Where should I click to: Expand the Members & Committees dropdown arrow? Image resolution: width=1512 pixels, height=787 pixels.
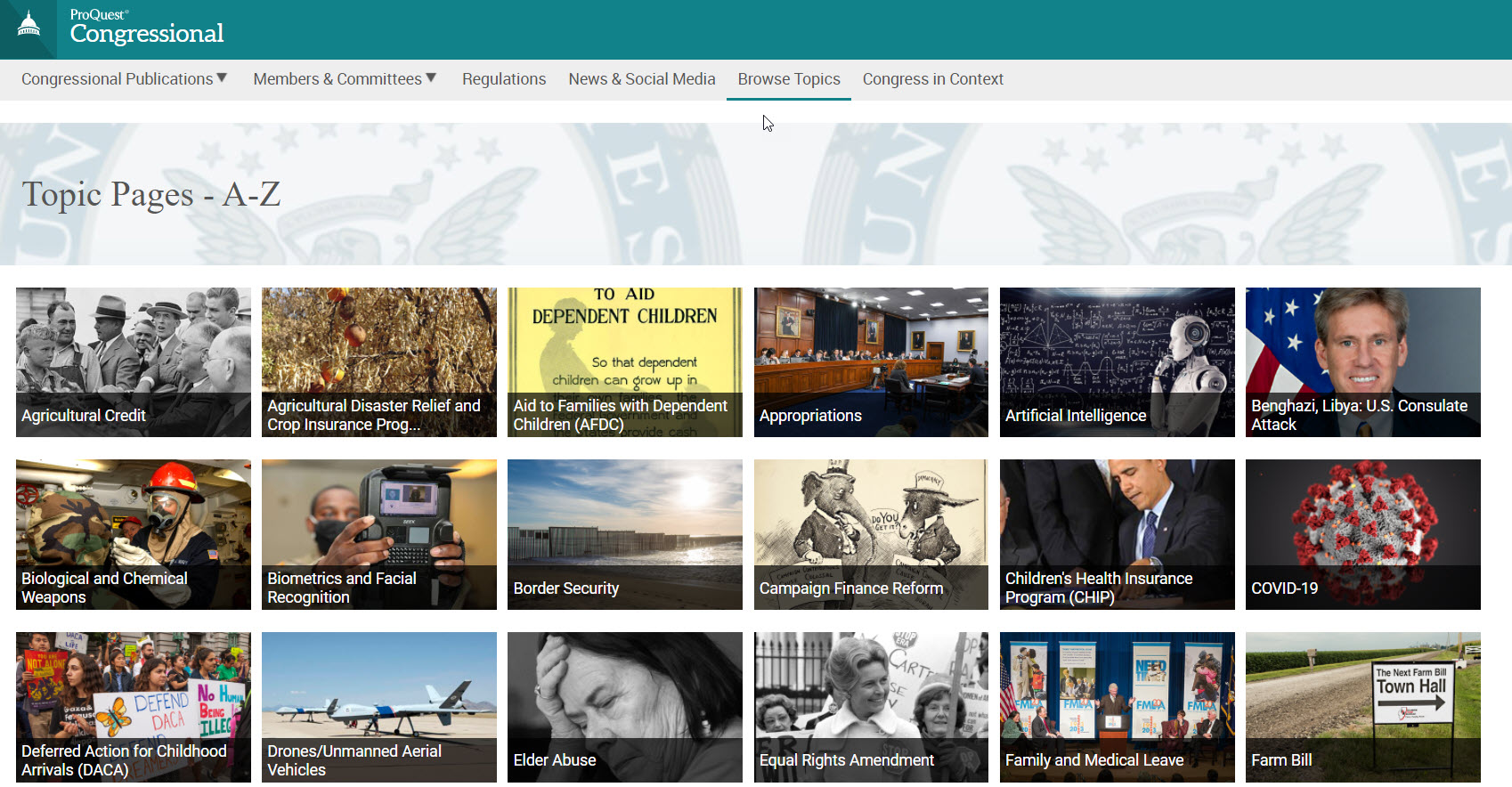[431, 78]
